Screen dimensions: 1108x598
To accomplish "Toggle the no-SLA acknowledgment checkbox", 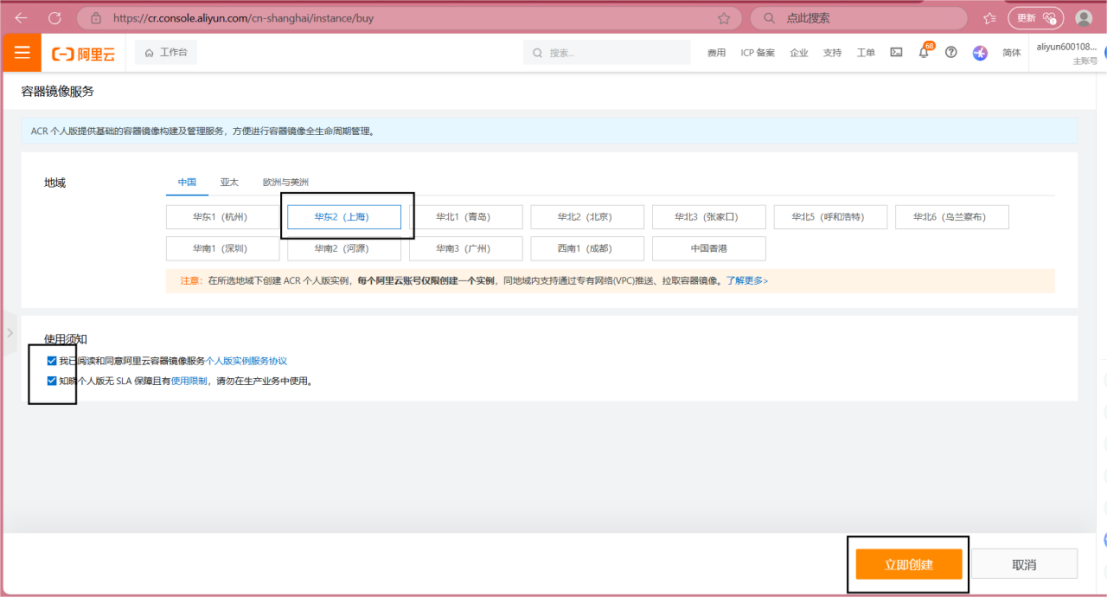I will click(52, 381).
